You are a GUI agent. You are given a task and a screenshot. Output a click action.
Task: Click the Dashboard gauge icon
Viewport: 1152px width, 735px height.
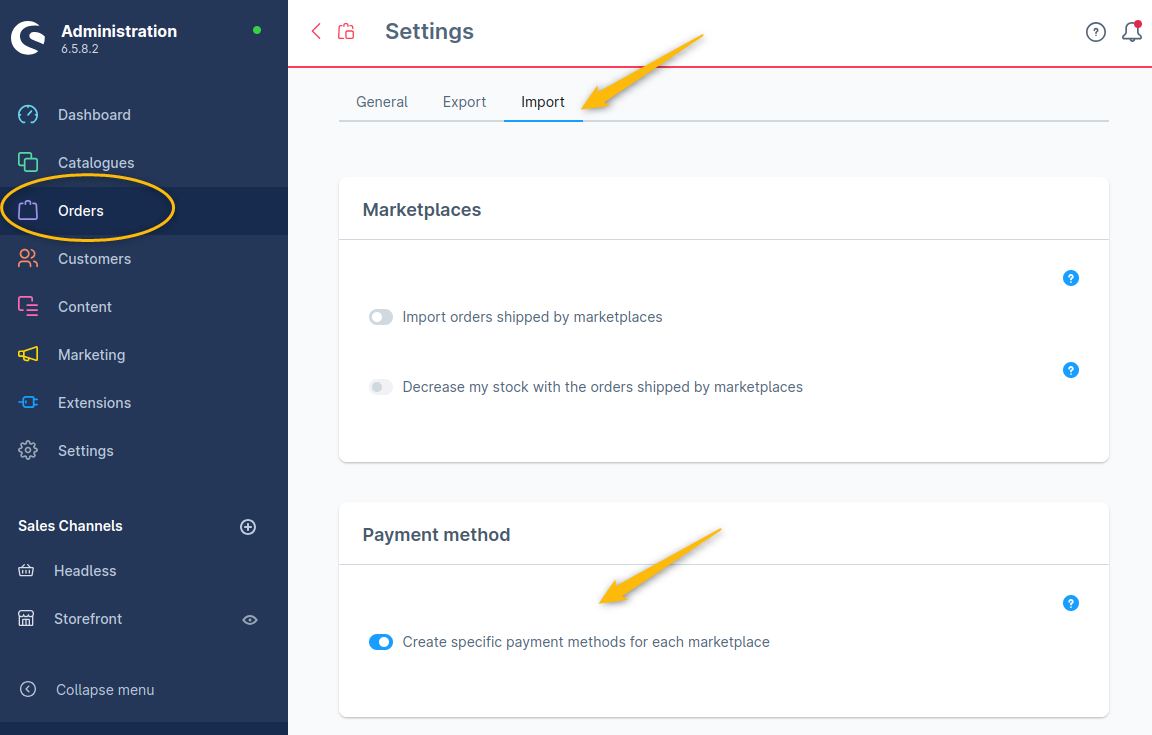[x=28, y=115]
